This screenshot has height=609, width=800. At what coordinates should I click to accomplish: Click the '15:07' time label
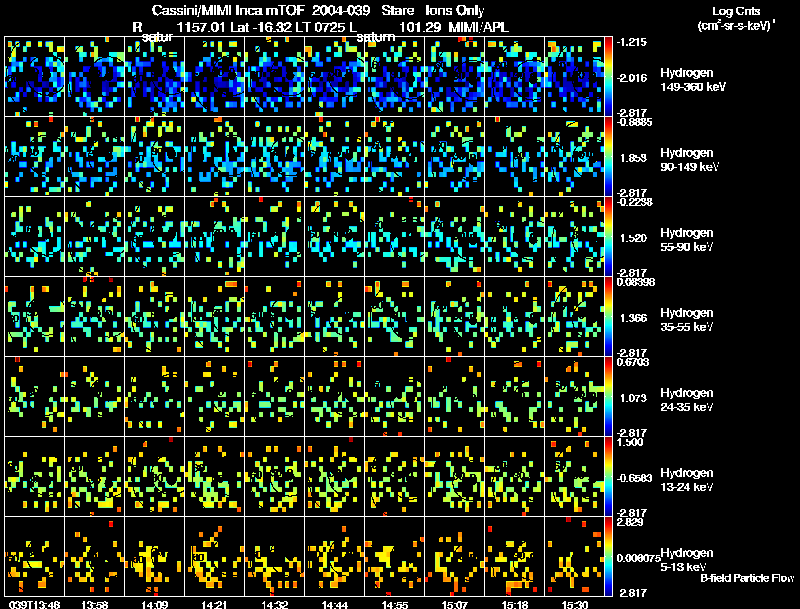(x=454, y=604)
